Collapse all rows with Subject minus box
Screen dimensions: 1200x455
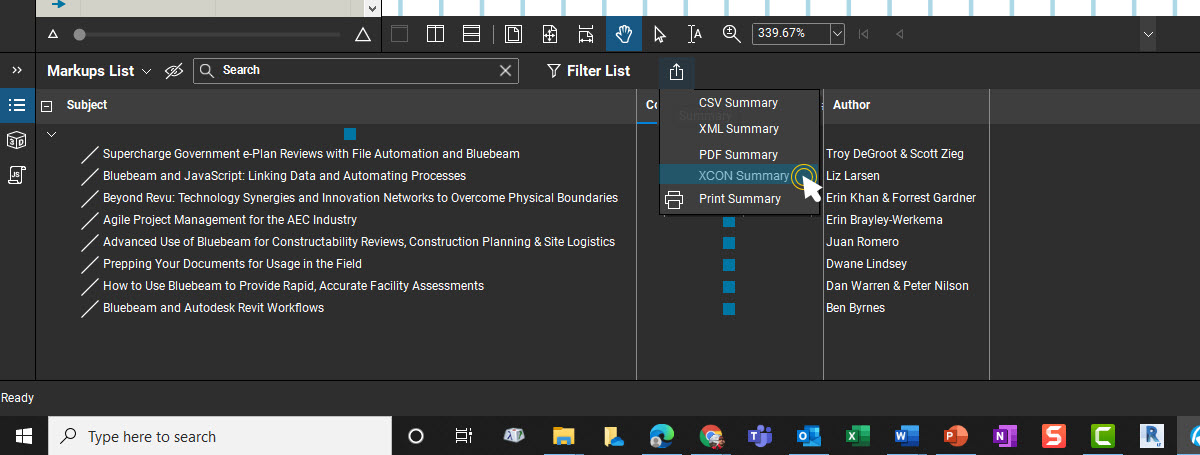coord(46,106)
